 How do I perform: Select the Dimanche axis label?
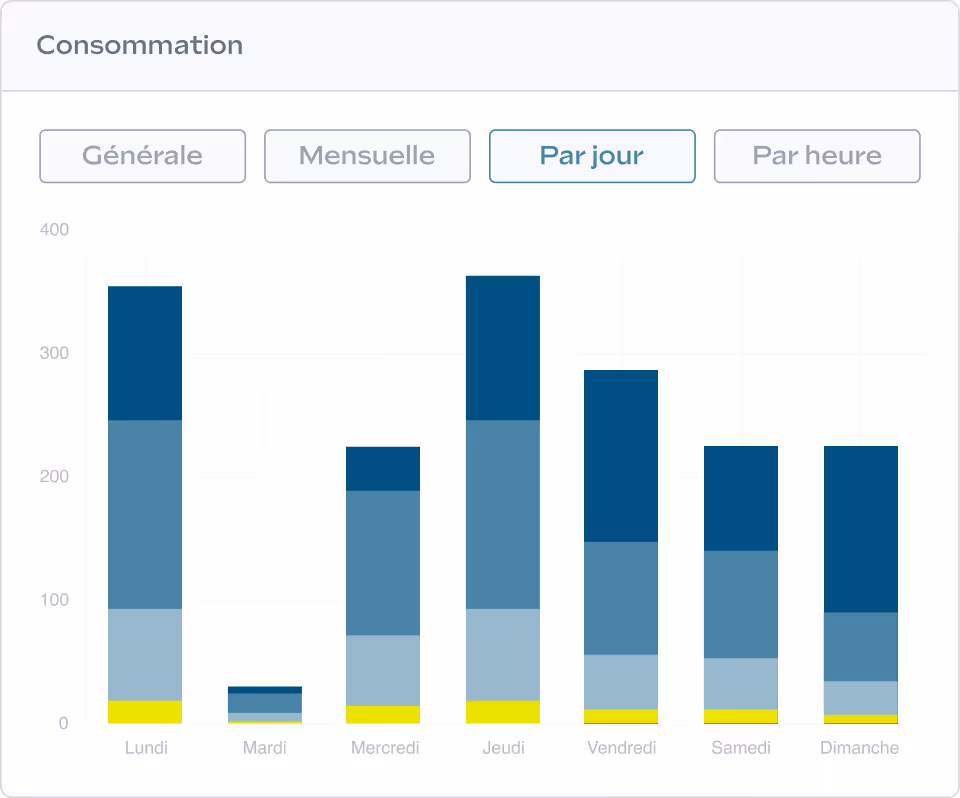[859, 747]
